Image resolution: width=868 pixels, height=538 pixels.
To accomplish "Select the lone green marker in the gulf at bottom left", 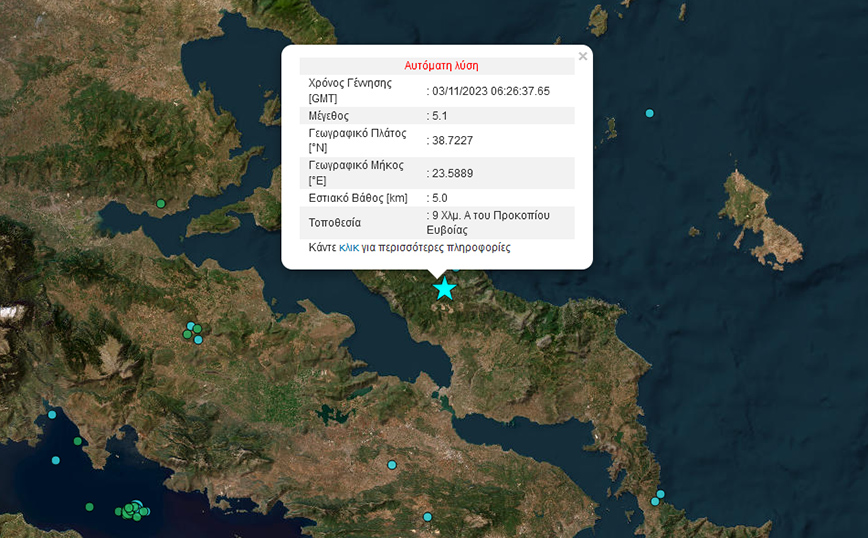I will tap(89, 507).
